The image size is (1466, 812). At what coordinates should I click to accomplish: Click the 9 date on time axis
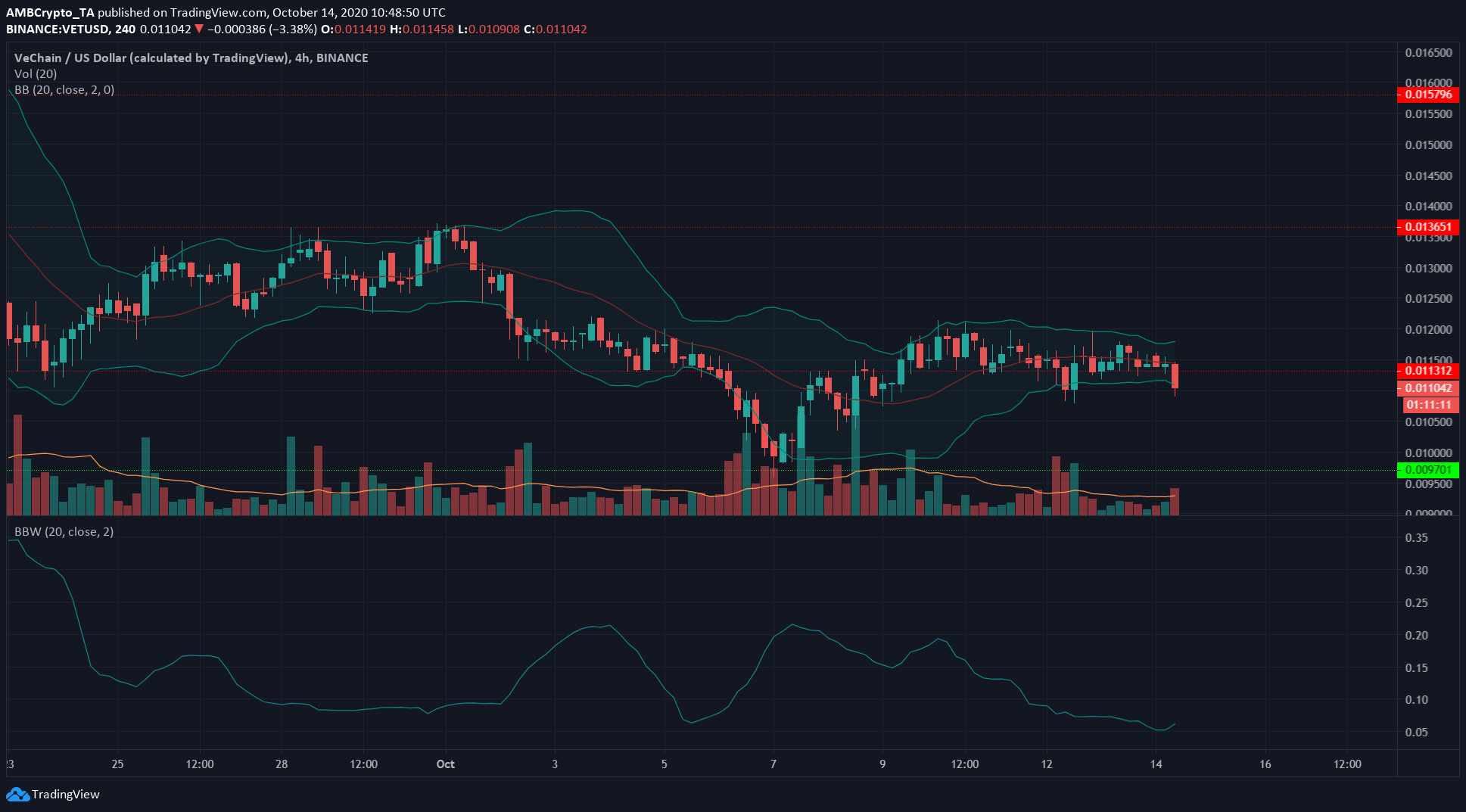(882, 764)
